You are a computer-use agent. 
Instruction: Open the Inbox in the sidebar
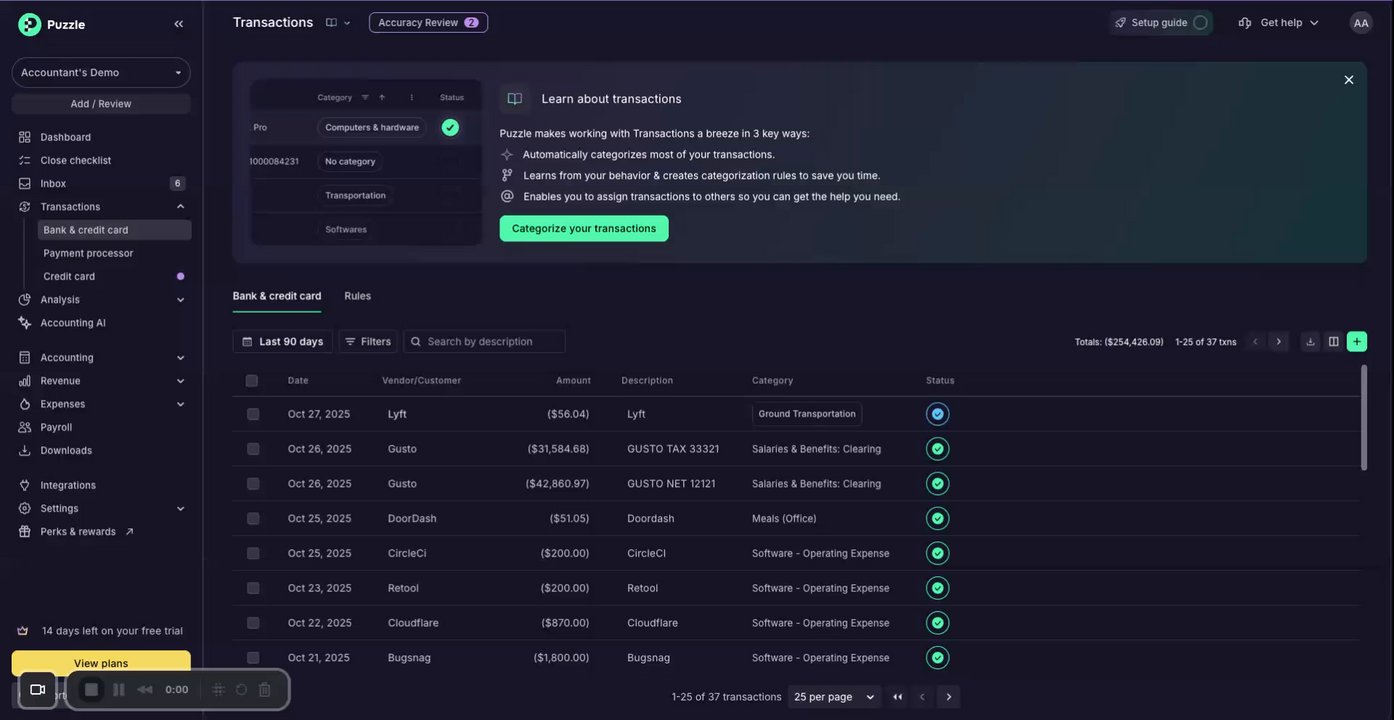(53, 184)
